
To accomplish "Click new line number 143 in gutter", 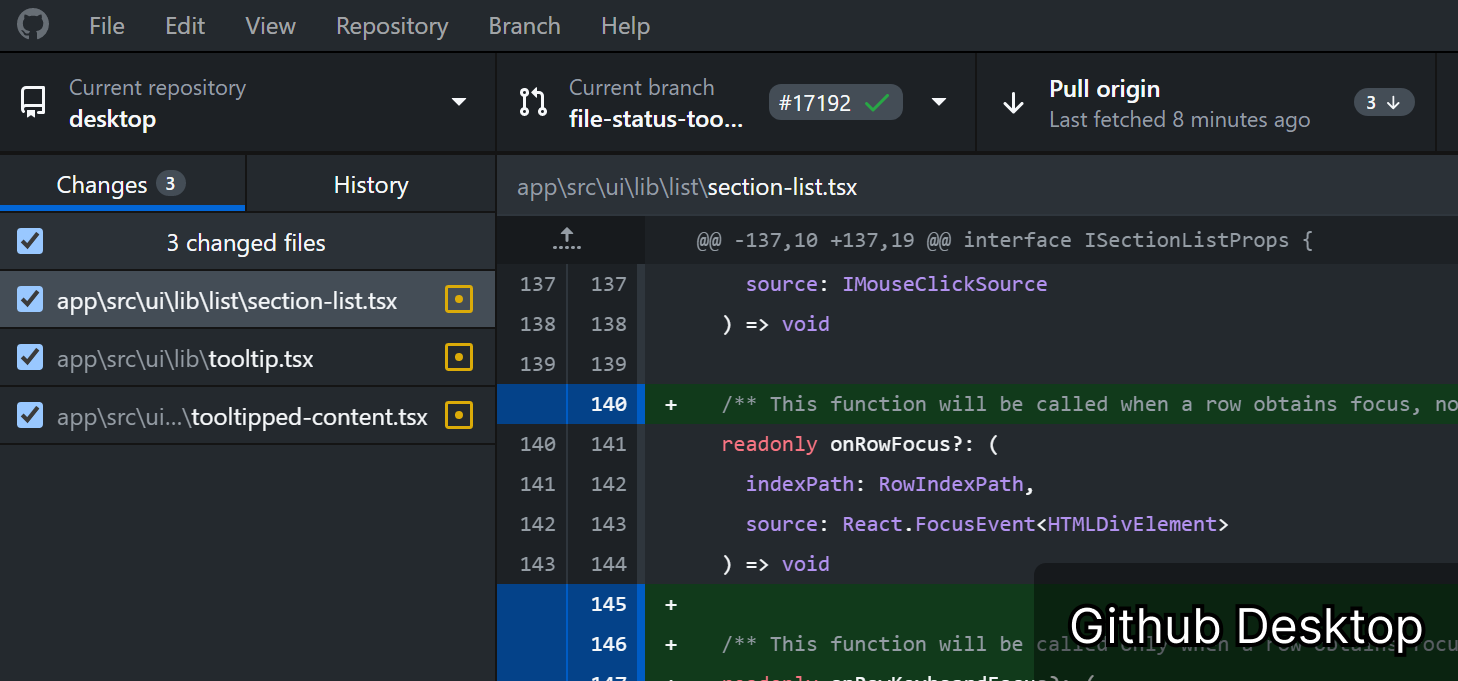I will 608,524.
